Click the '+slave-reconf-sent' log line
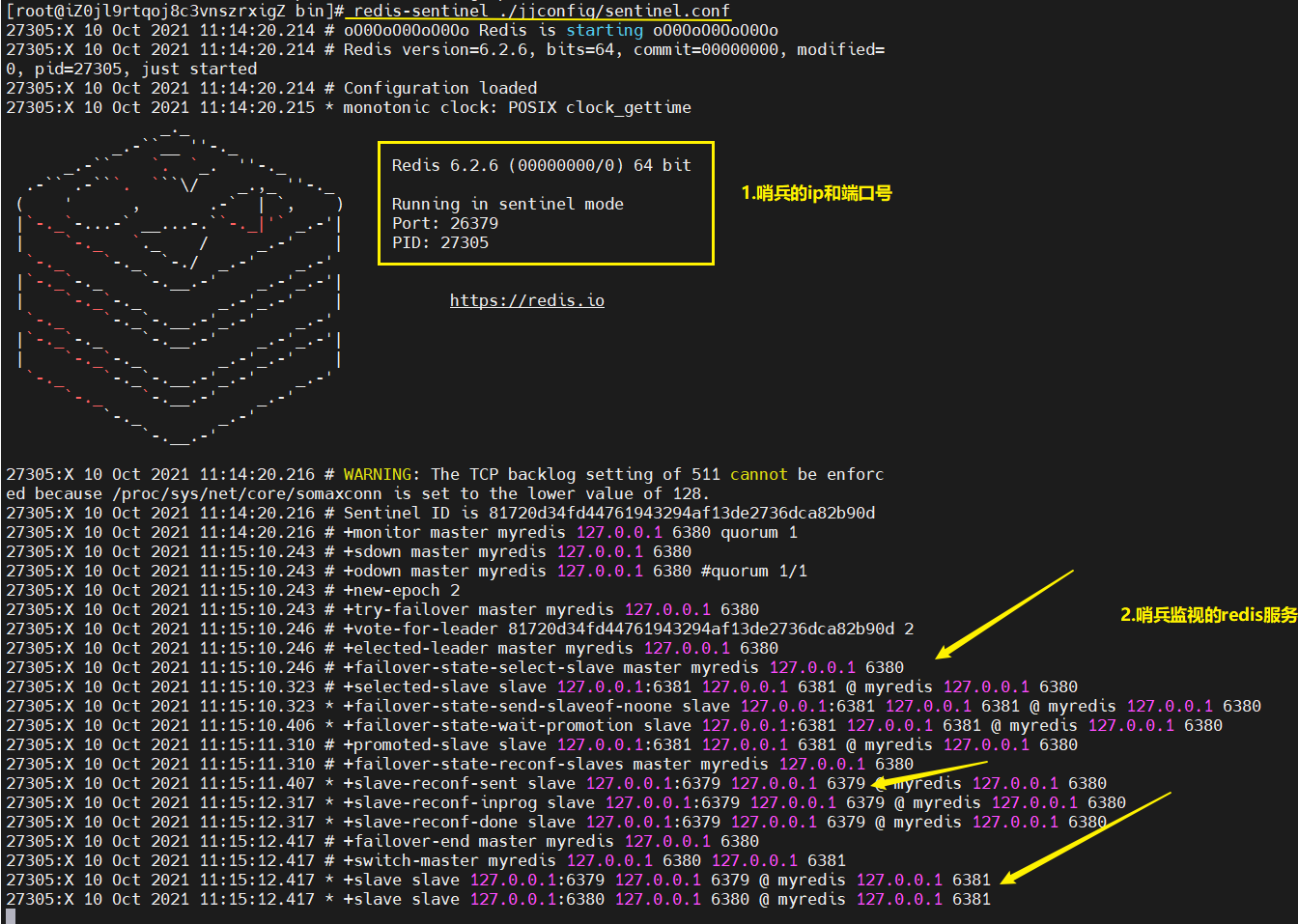This screenshot has height=924, width=1298. pos(556,783)
